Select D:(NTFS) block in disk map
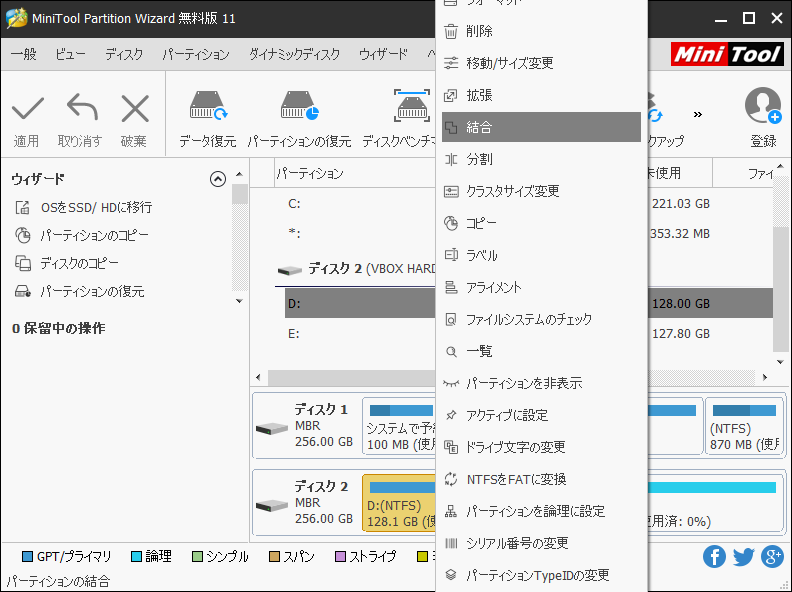 pyautogui.click(x=399, y=503)
